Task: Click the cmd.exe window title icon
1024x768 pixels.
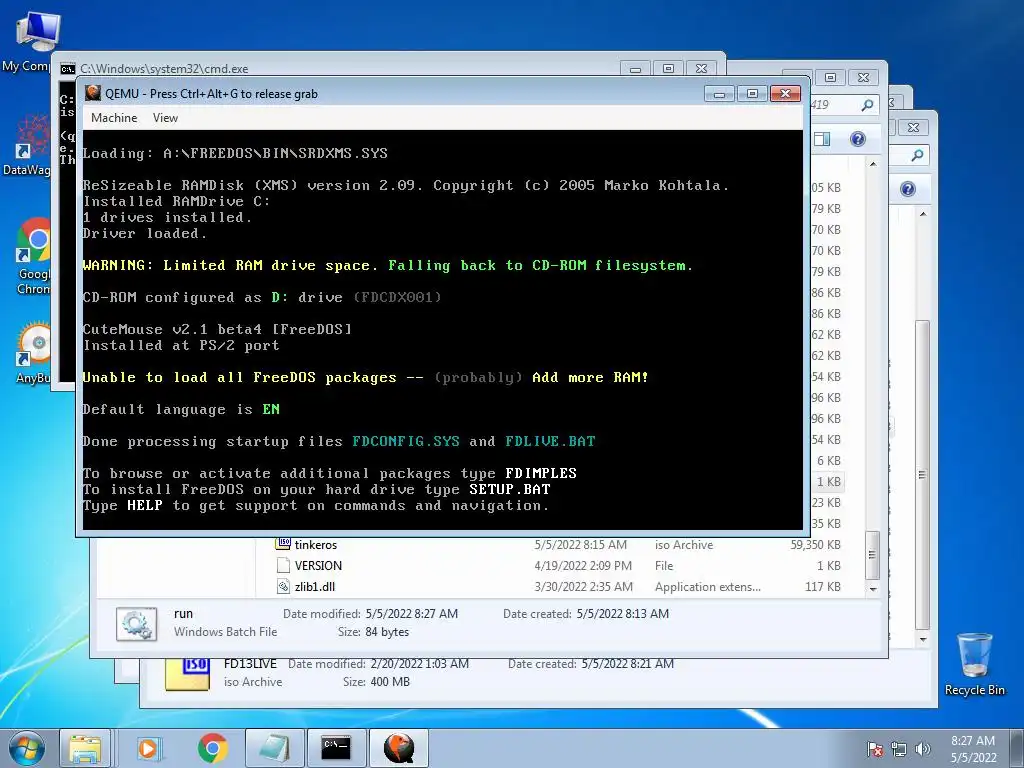Action: pos(68,69)
